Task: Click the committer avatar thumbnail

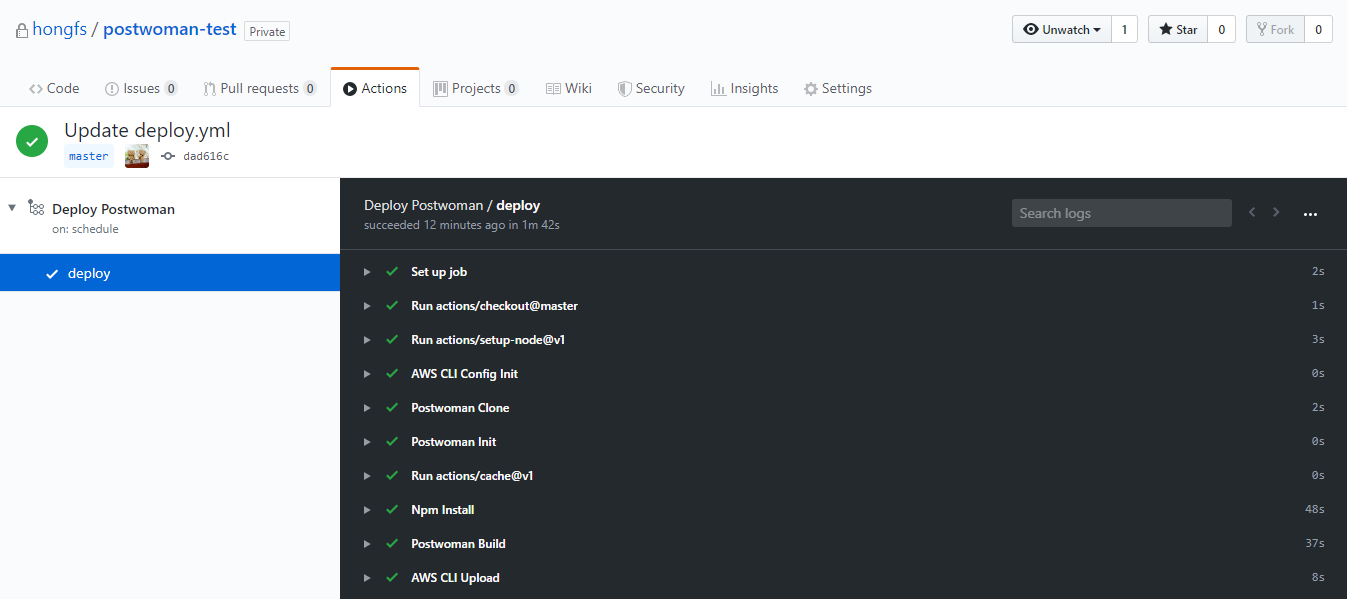Action: pyautogui.click(x=137, y=156)
